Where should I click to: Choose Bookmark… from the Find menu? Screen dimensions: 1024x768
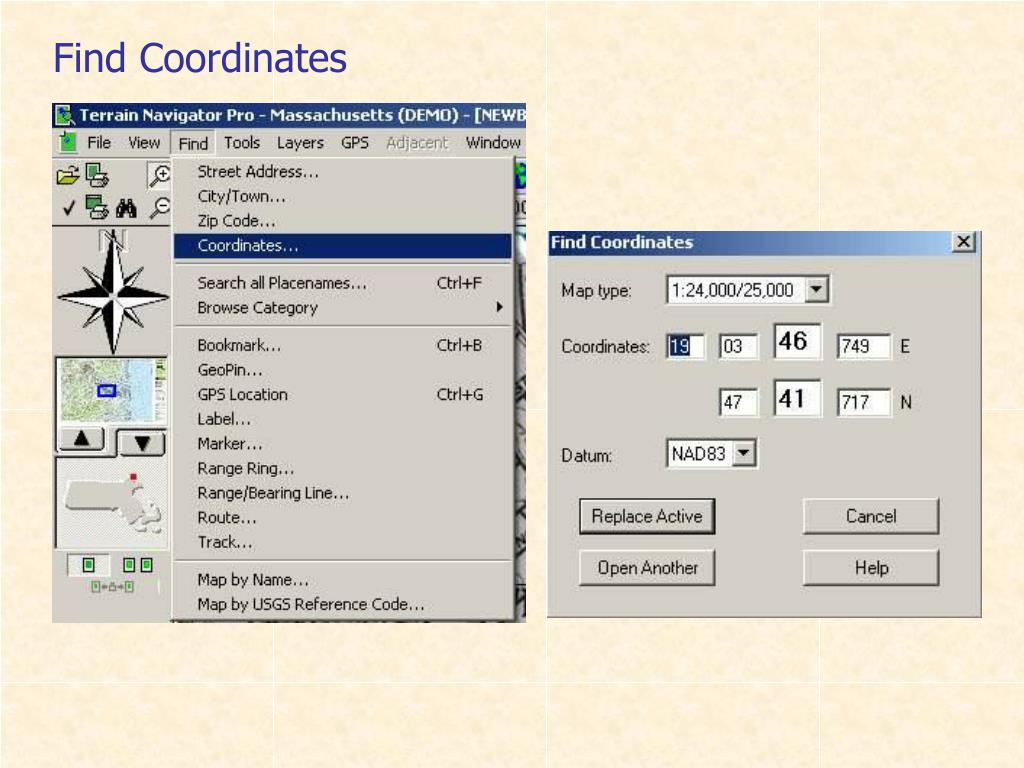tap(342, 345)
